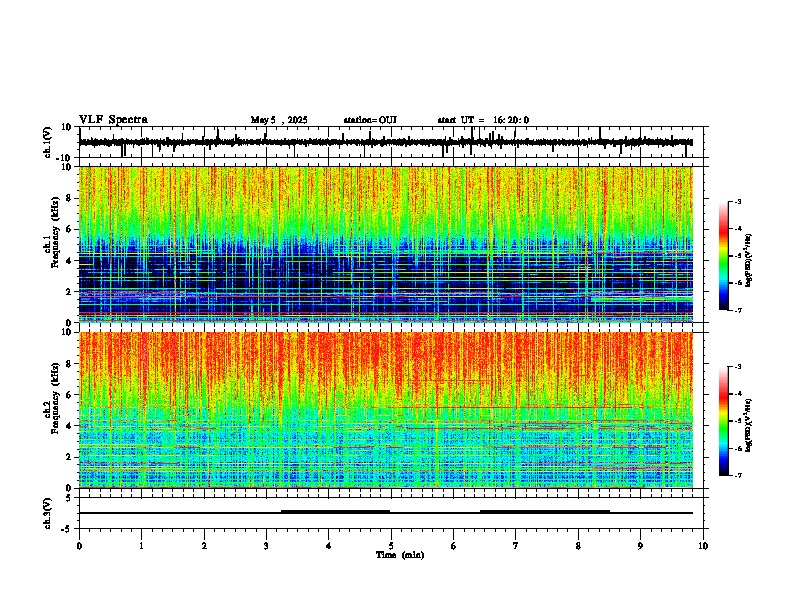792x612 pixels.
Task: Click the ch.1(V) waveform axis label
Action: tap(48, 142)
